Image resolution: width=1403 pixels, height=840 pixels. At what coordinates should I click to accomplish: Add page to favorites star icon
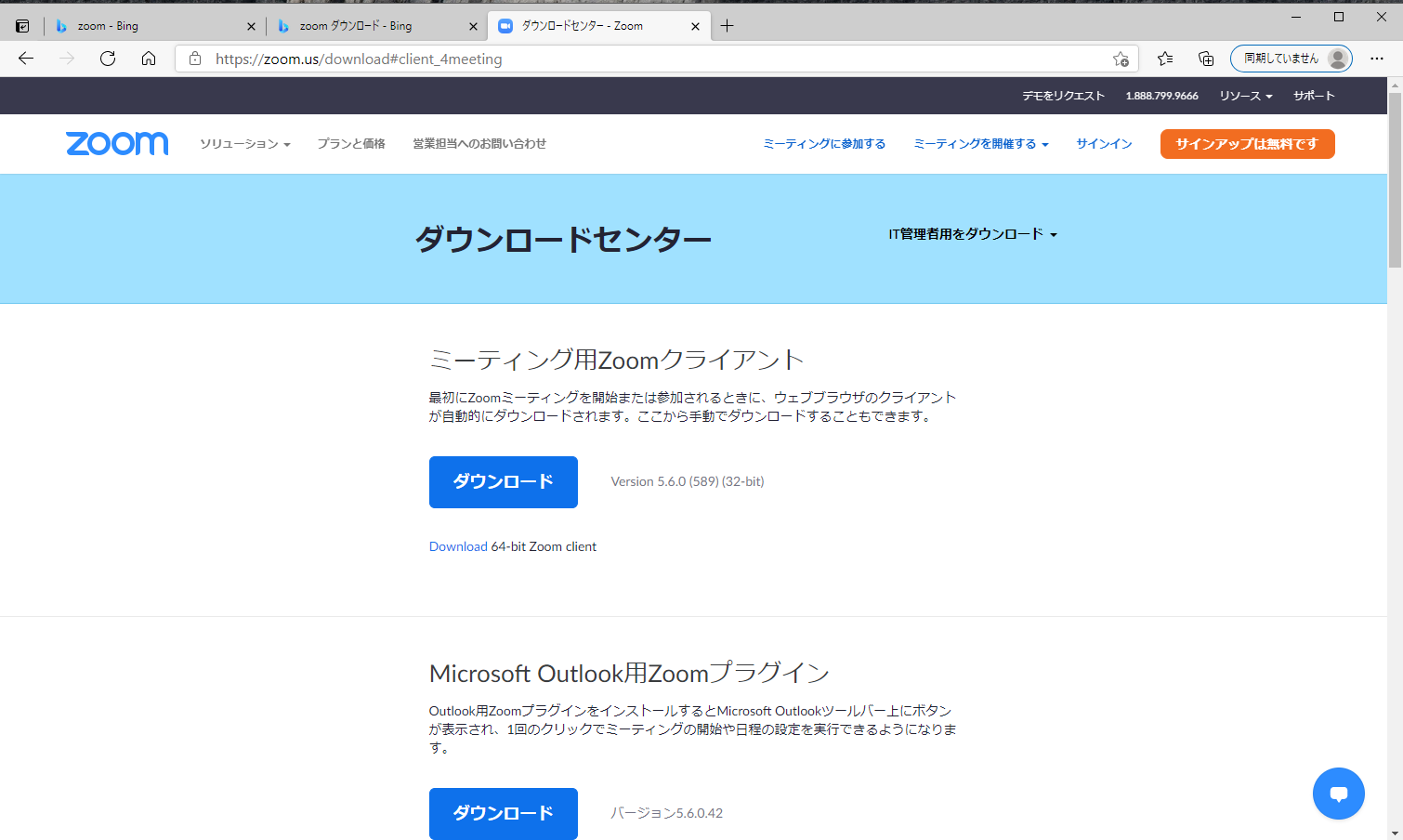pos(1121,59)
